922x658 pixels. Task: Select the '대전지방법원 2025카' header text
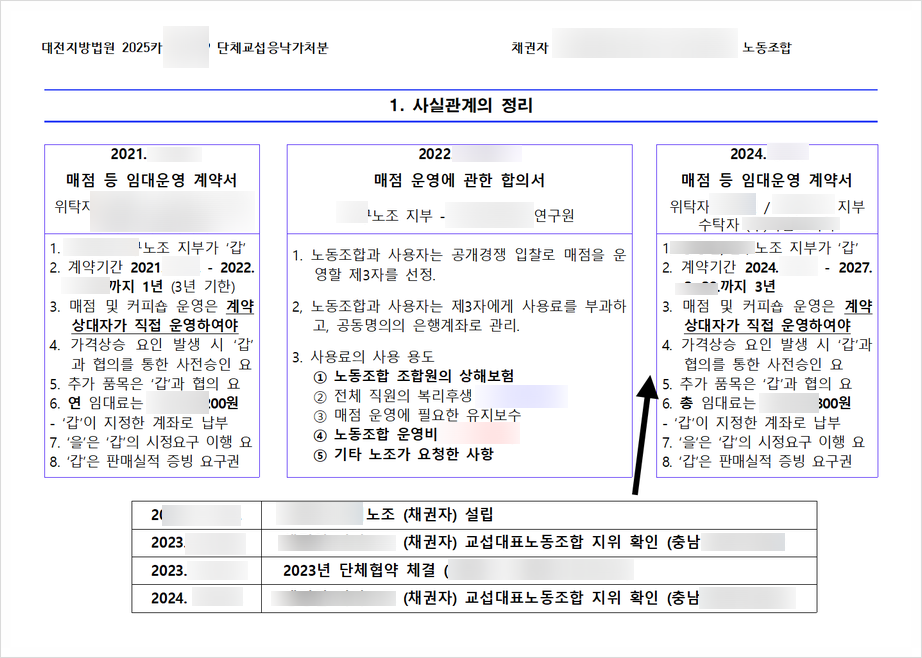102,48
